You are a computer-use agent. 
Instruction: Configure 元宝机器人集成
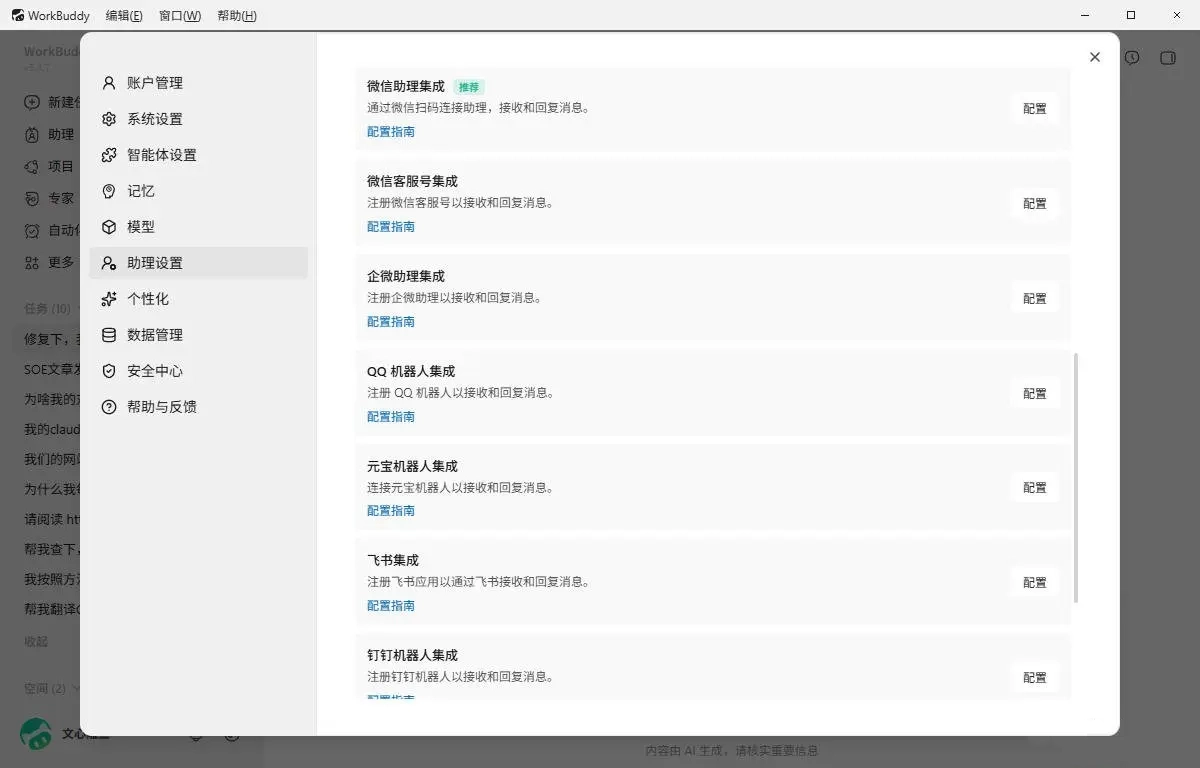pos(1035,488)
